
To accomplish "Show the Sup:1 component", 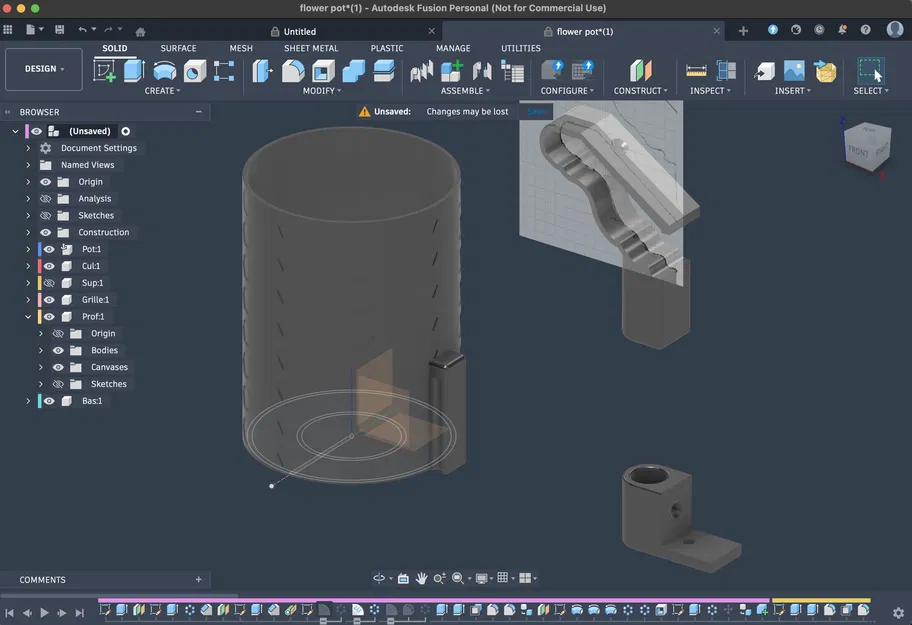I will tap(49, 282).
